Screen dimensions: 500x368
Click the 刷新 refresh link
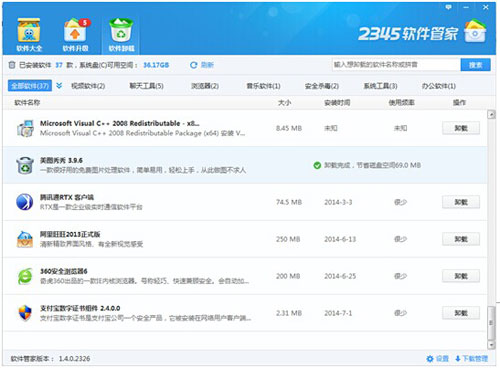click(202, 65)
